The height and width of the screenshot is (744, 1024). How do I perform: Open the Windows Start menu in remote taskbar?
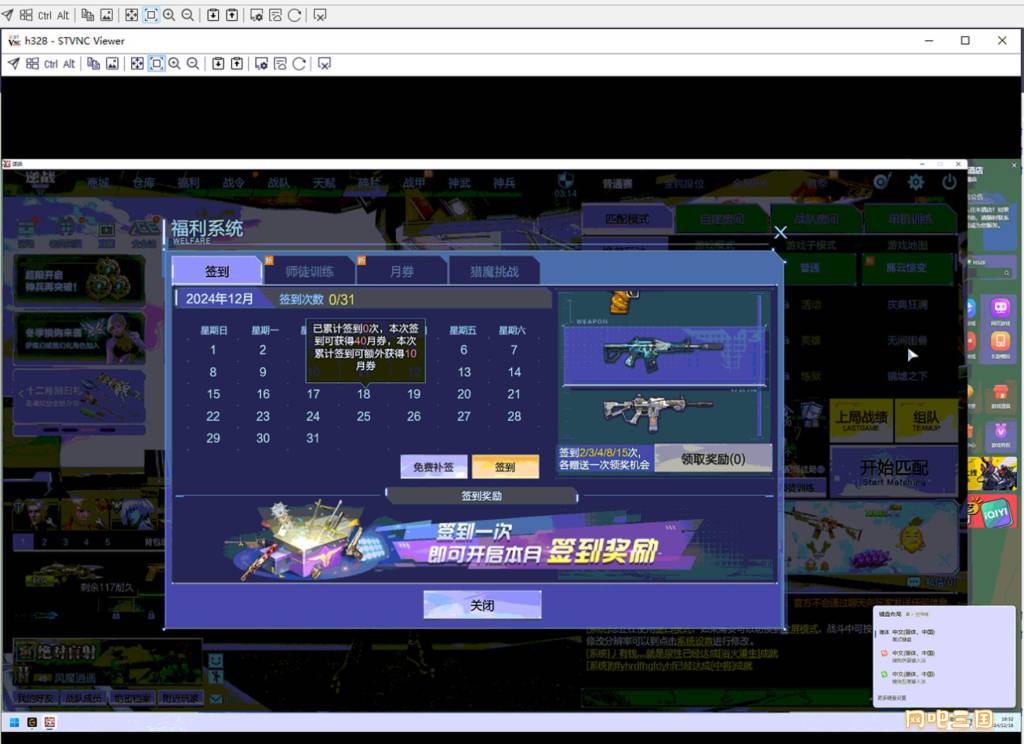tap(14, 722)
